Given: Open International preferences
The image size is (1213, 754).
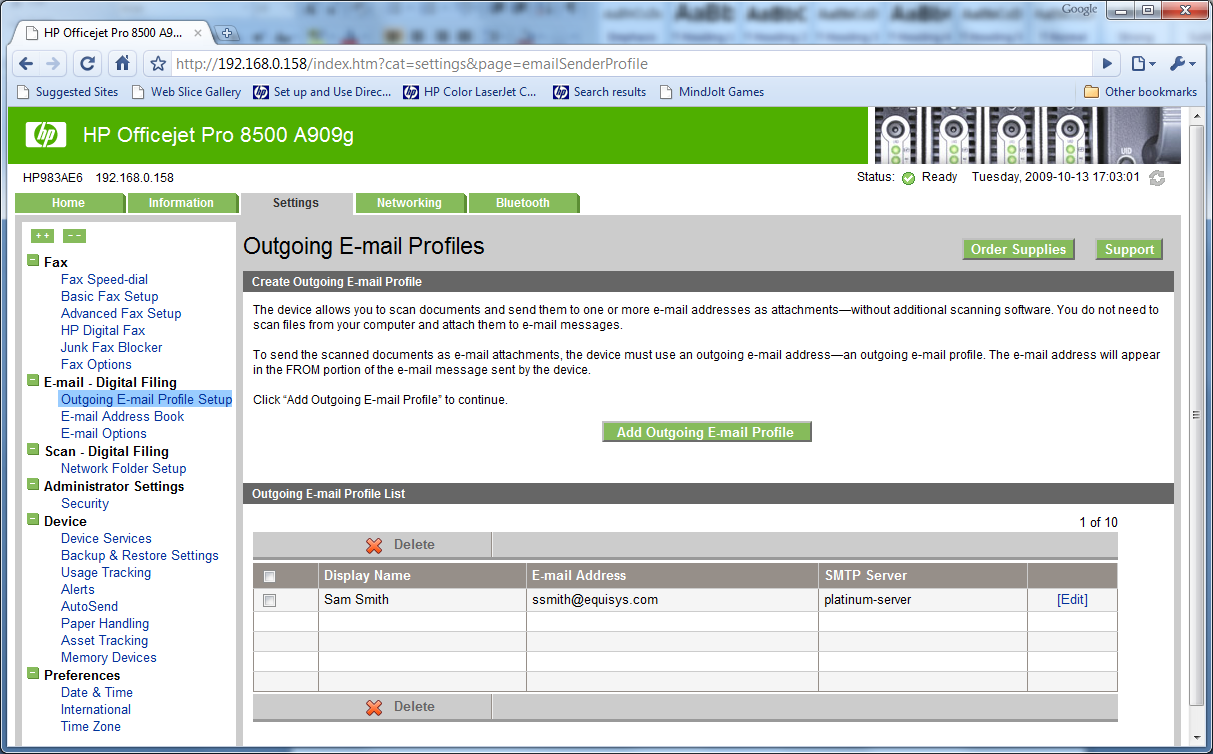Looking at the screenshot, I should [96, 709].
